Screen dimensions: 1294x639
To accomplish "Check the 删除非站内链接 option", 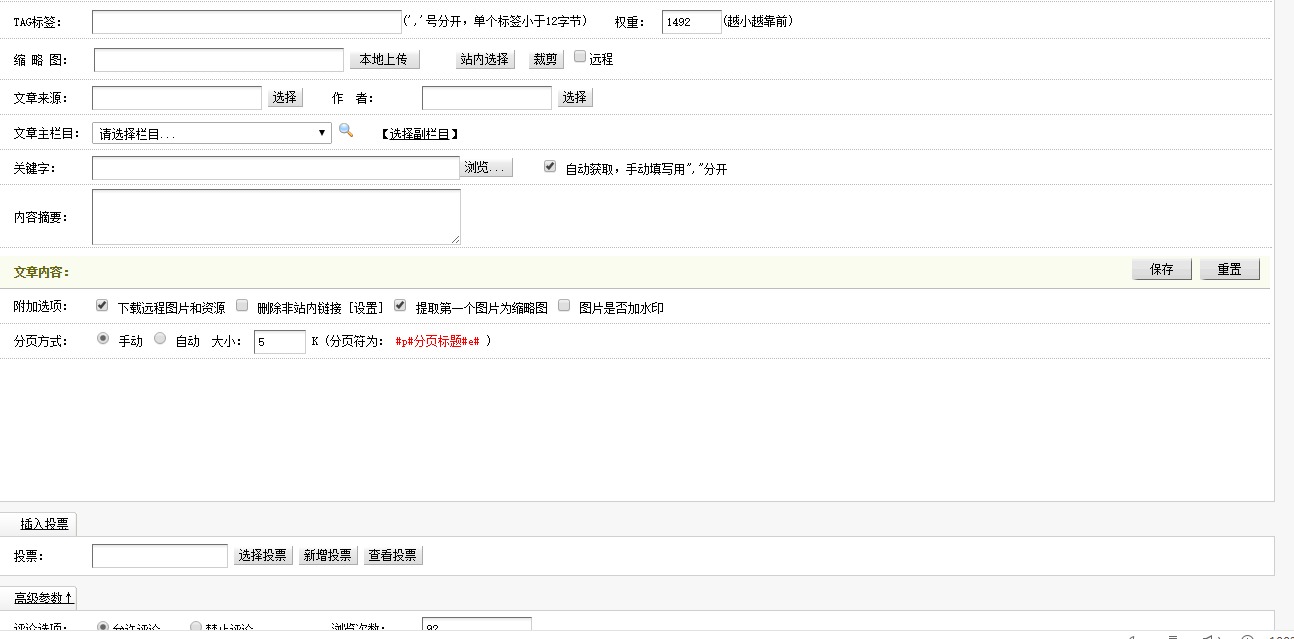I will [241, 305].
